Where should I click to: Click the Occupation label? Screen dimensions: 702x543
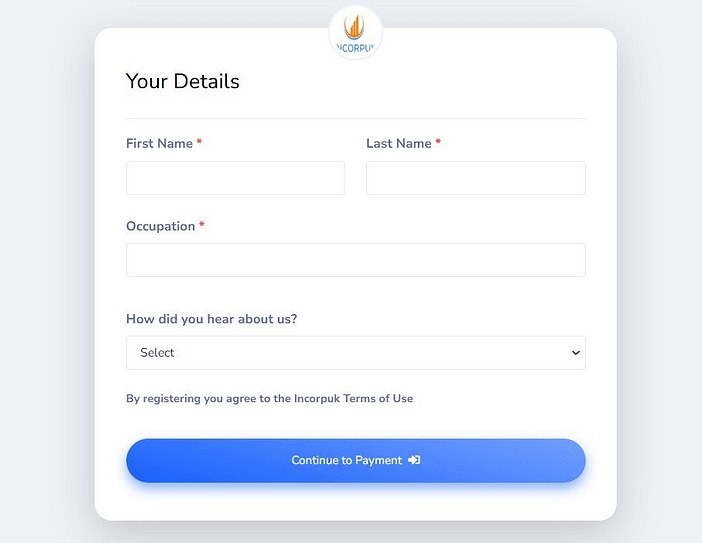coord(161,226)
